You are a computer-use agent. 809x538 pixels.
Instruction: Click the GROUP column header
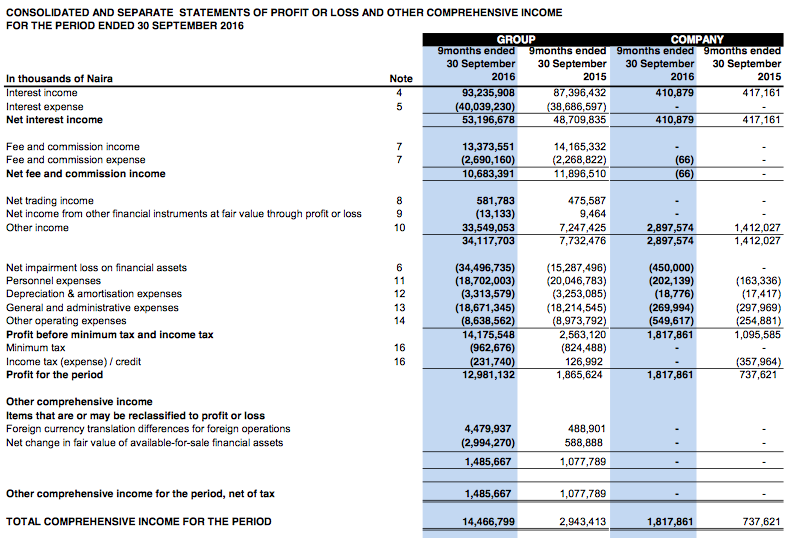click(x=515, y=40)
